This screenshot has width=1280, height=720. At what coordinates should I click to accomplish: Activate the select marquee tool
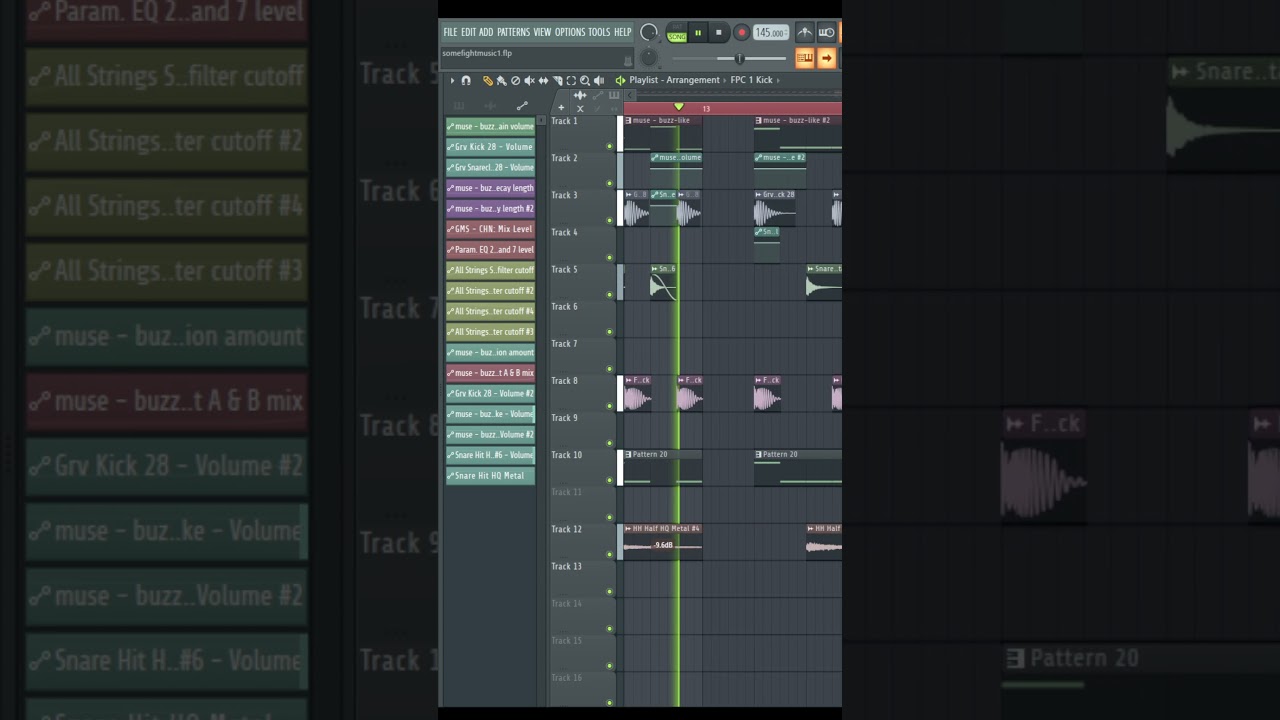571,80
